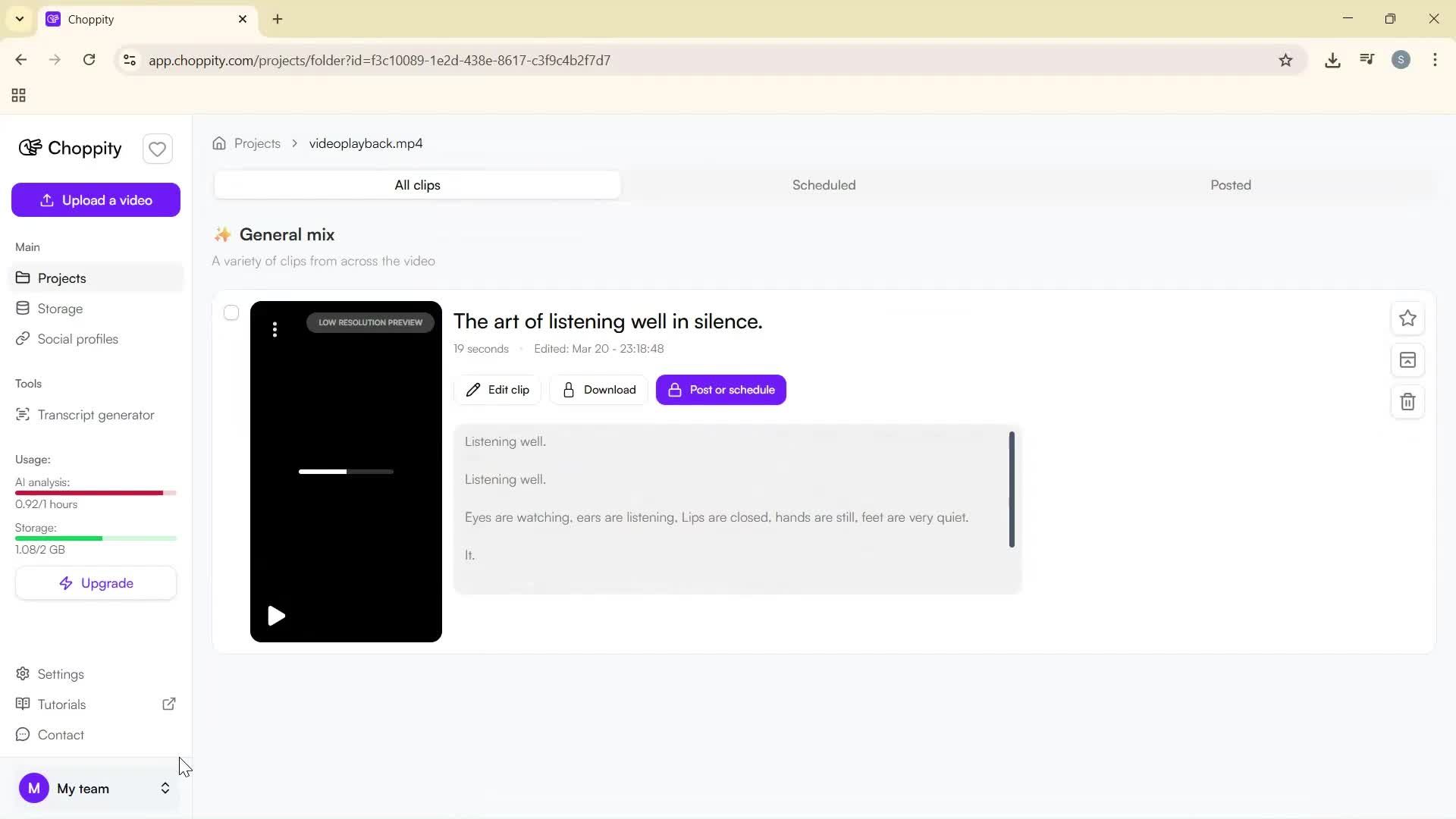Click the home icon in the breadcrumb
This screenshot has width=1456, height=819.
[218, 143]
